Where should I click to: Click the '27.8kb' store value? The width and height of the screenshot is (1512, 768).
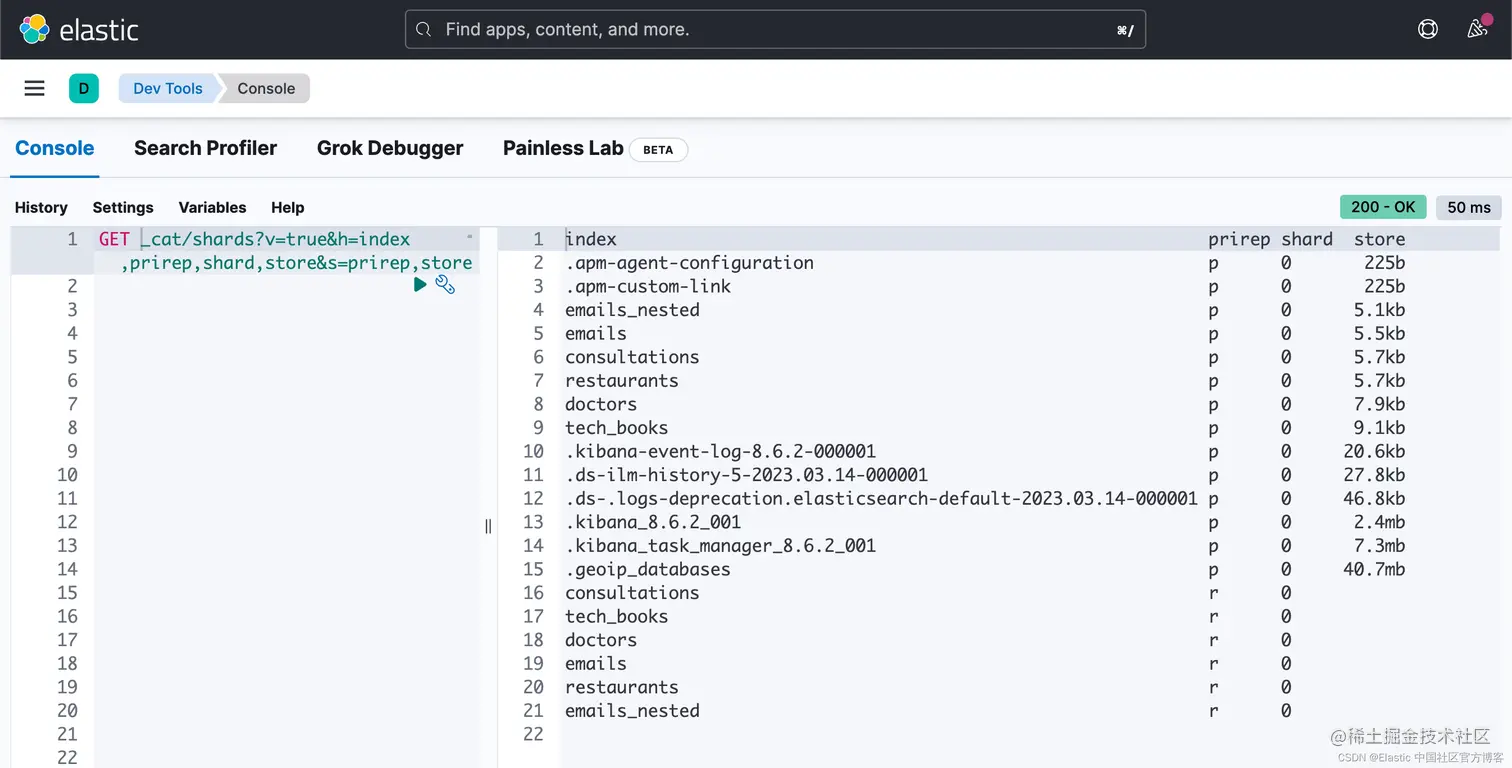click(x=1374, y=475)
